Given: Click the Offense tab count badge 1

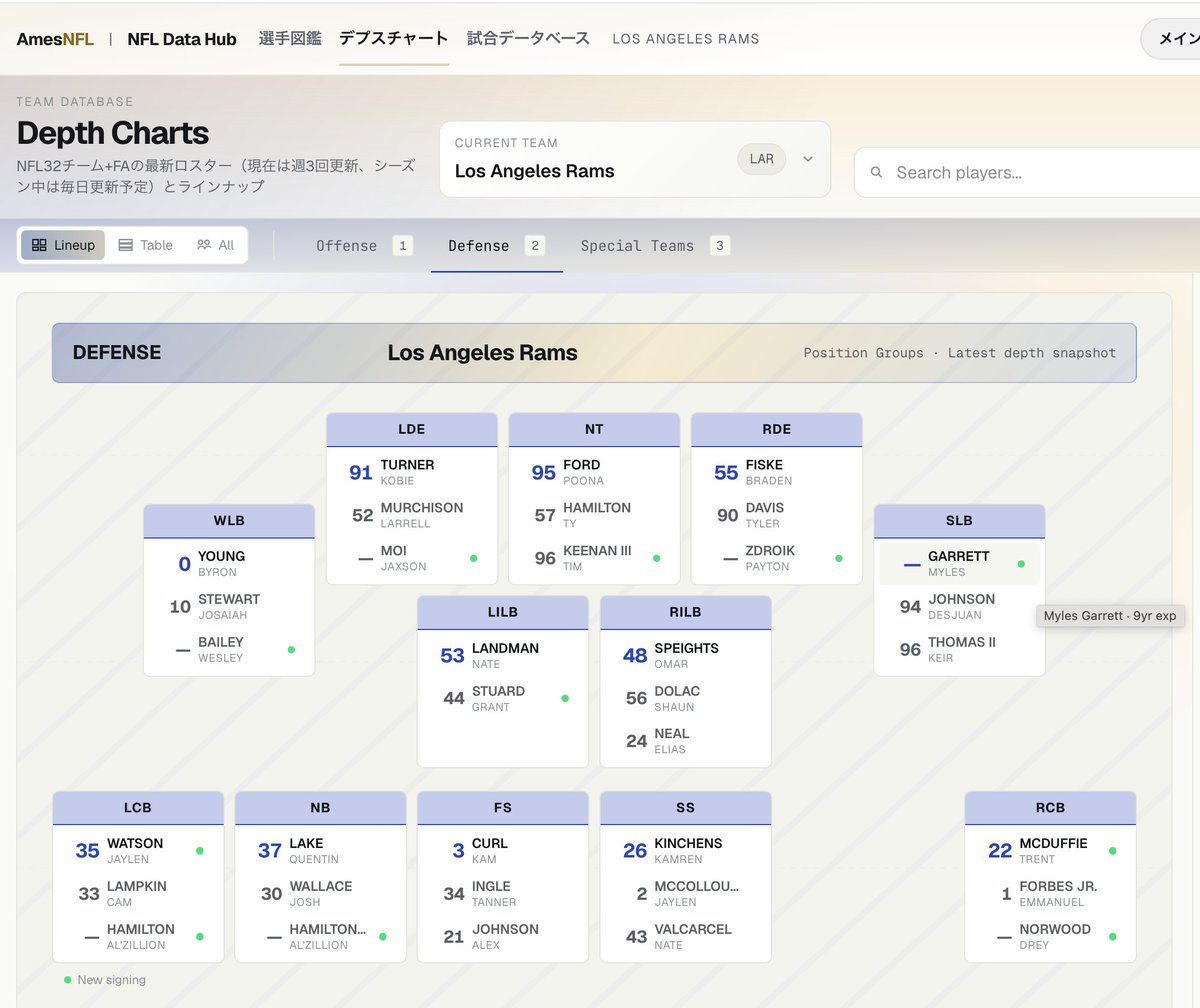Looking at the screenshot, I should point(403,246).
